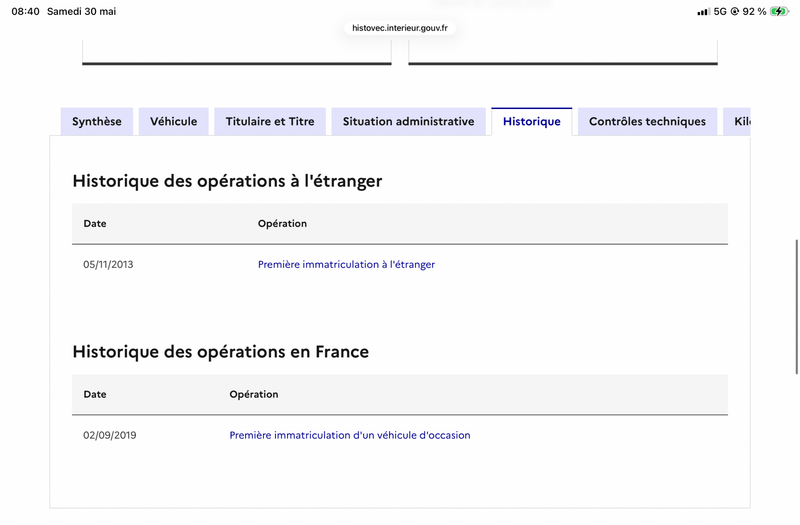Image resolution: width=800 pixels, height=525 pixels.
Task: Tap the cellular signal bars icon
Action: (704, 11)
